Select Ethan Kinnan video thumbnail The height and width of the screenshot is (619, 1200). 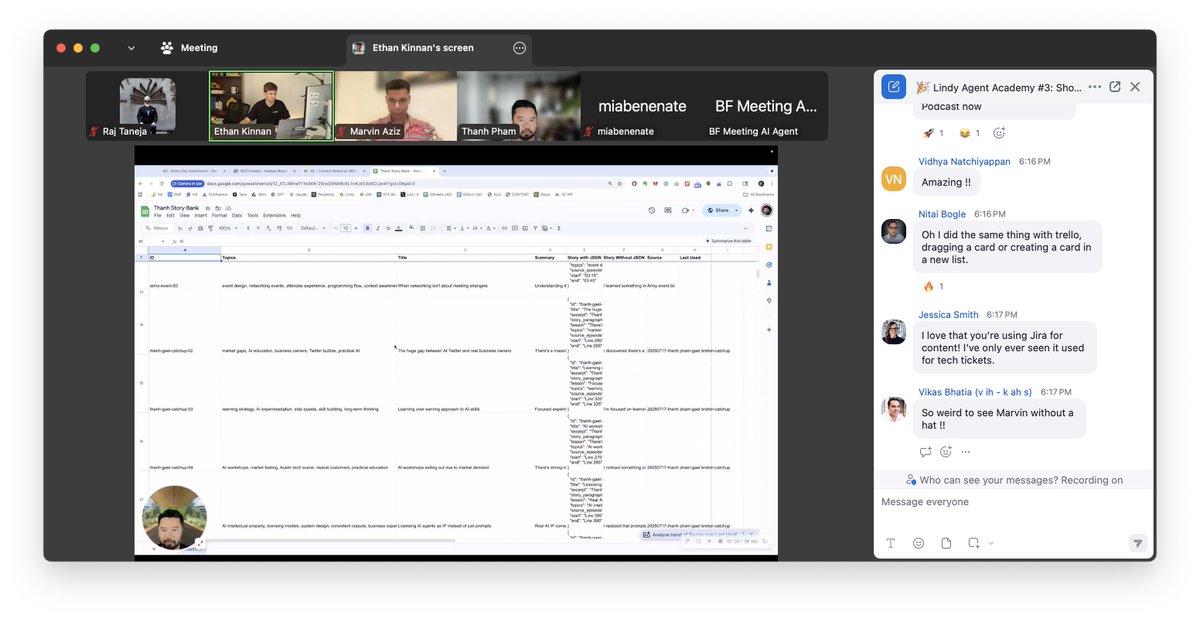click(271, 106)
